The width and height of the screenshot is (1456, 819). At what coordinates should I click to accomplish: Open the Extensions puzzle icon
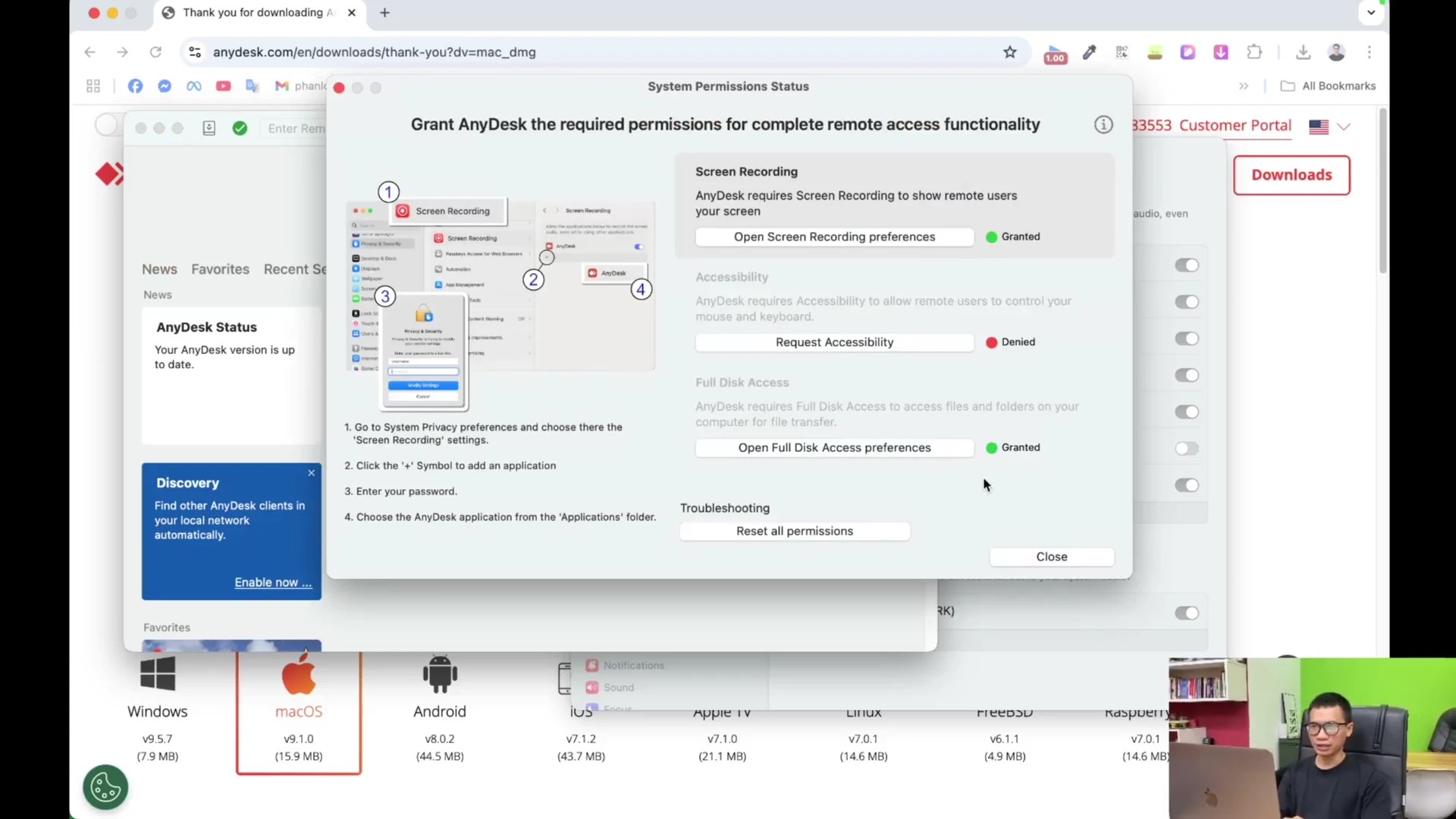[1254, 52]
